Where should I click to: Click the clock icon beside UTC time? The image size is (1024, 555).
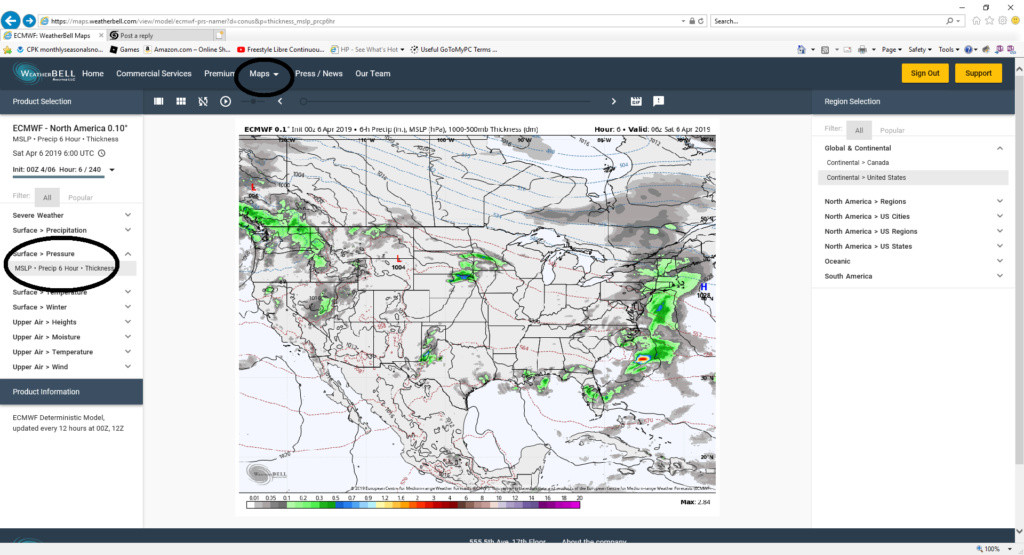pos(102,153)
